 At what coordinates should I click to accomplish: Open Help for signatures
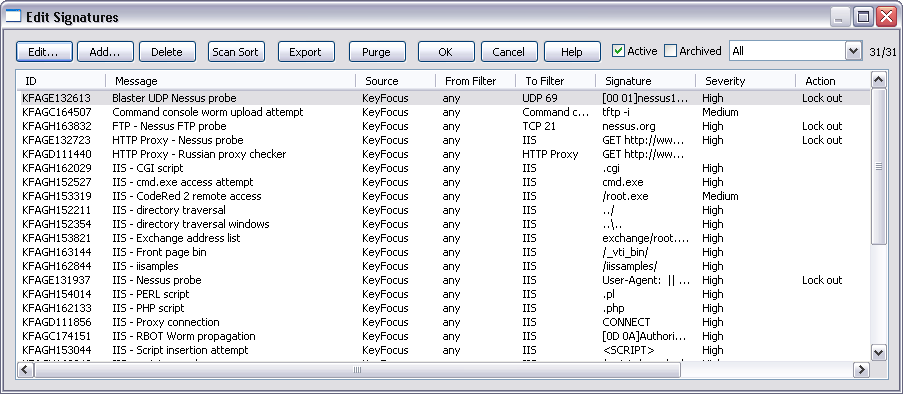tap(572, 52)
